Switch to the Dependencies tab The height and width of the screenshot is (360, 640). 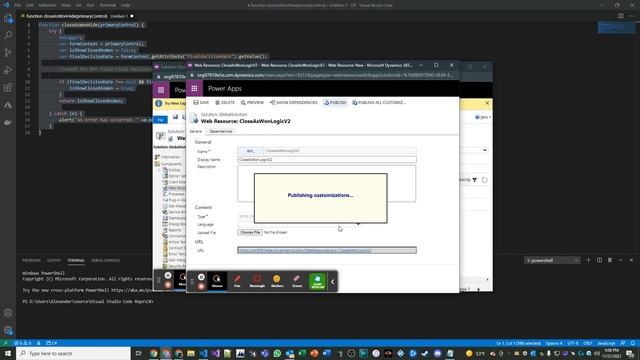[x=221, y=131]
